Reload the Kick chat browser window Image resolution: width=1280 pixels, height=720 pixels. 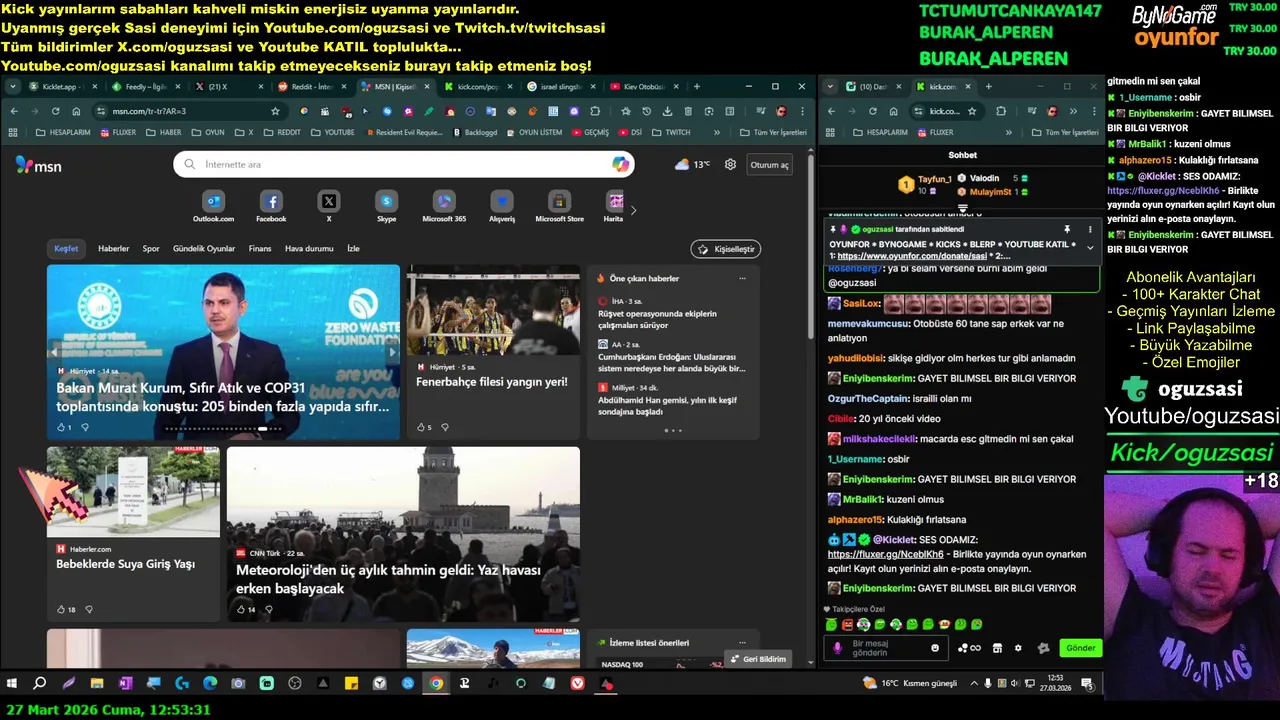[872, 111]
